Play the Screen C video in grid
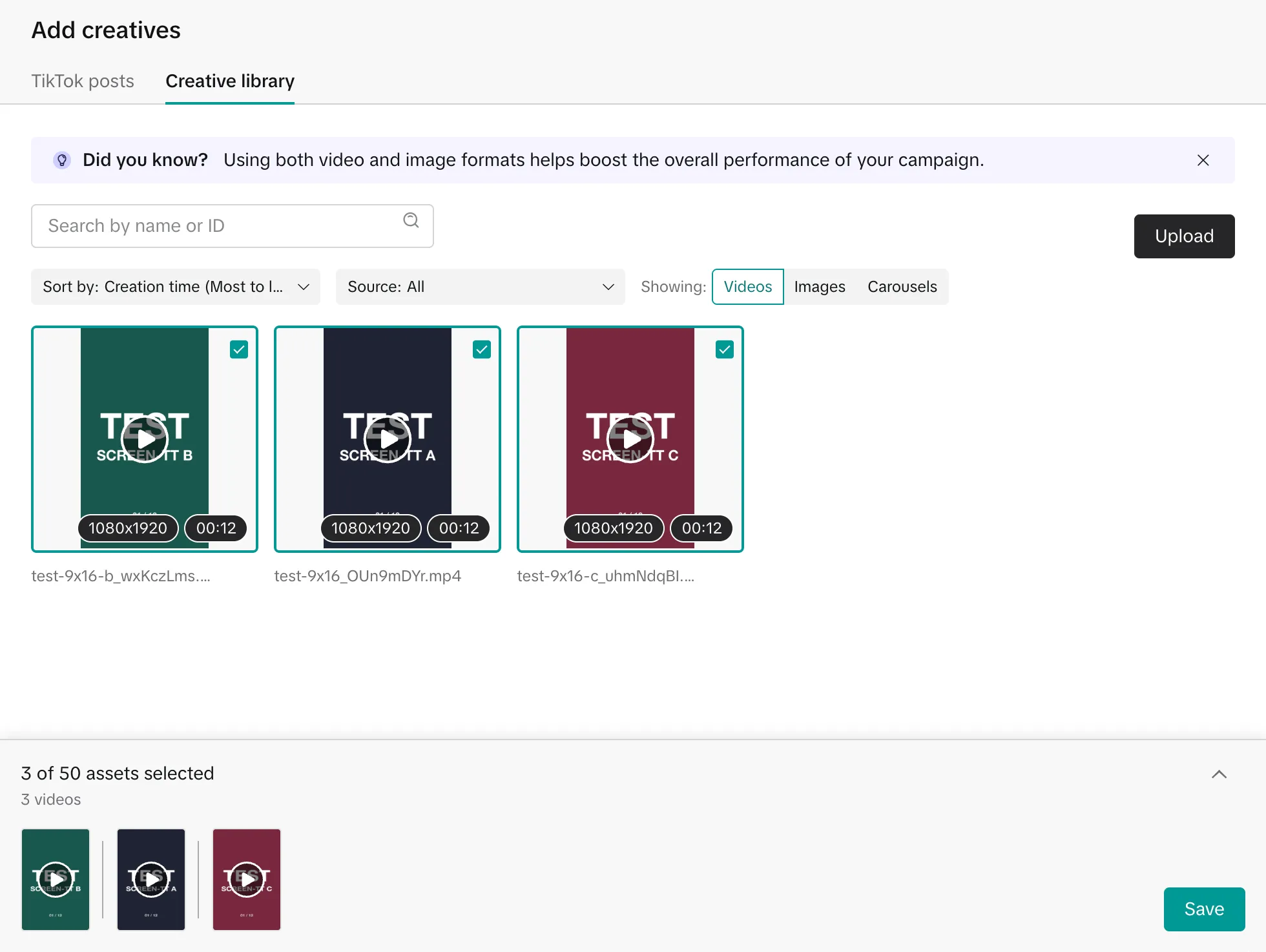 click(x=630, y=439)
